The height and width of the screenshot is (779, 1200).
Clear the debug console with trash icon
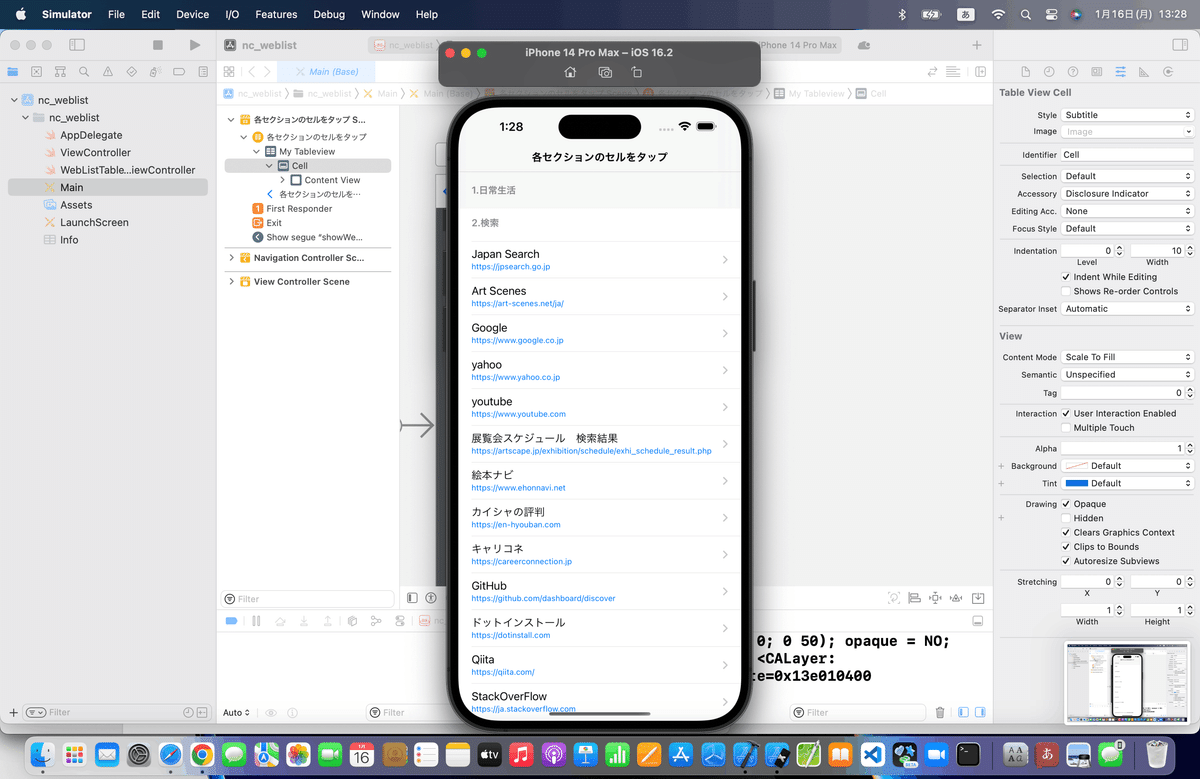coord(940,712)
